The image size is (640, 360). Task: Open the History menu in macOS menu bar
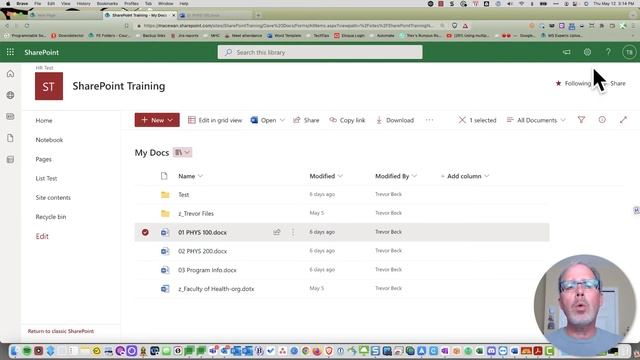click(84, 3)
